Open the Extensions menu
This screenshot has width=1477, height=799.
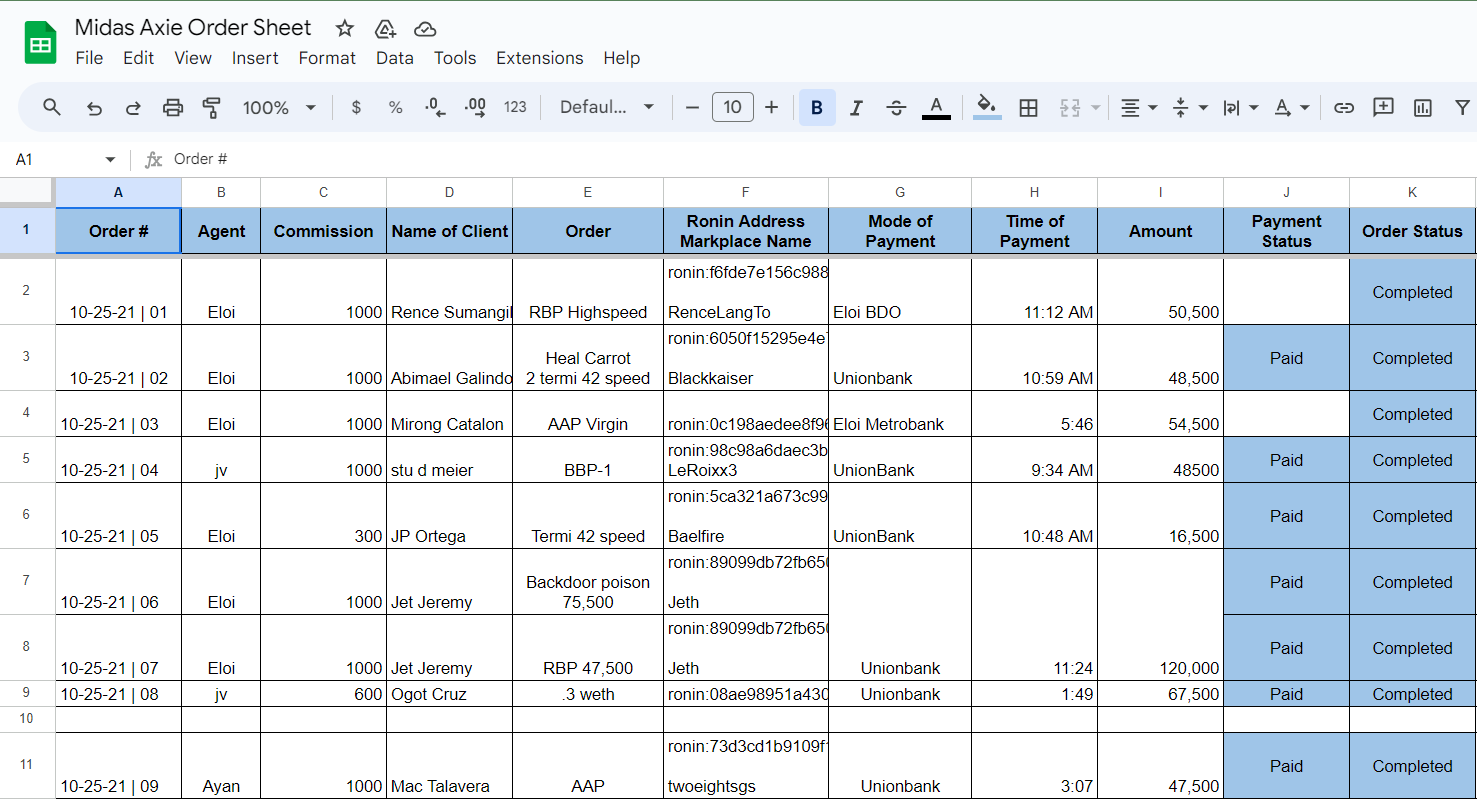click(540, 58)
